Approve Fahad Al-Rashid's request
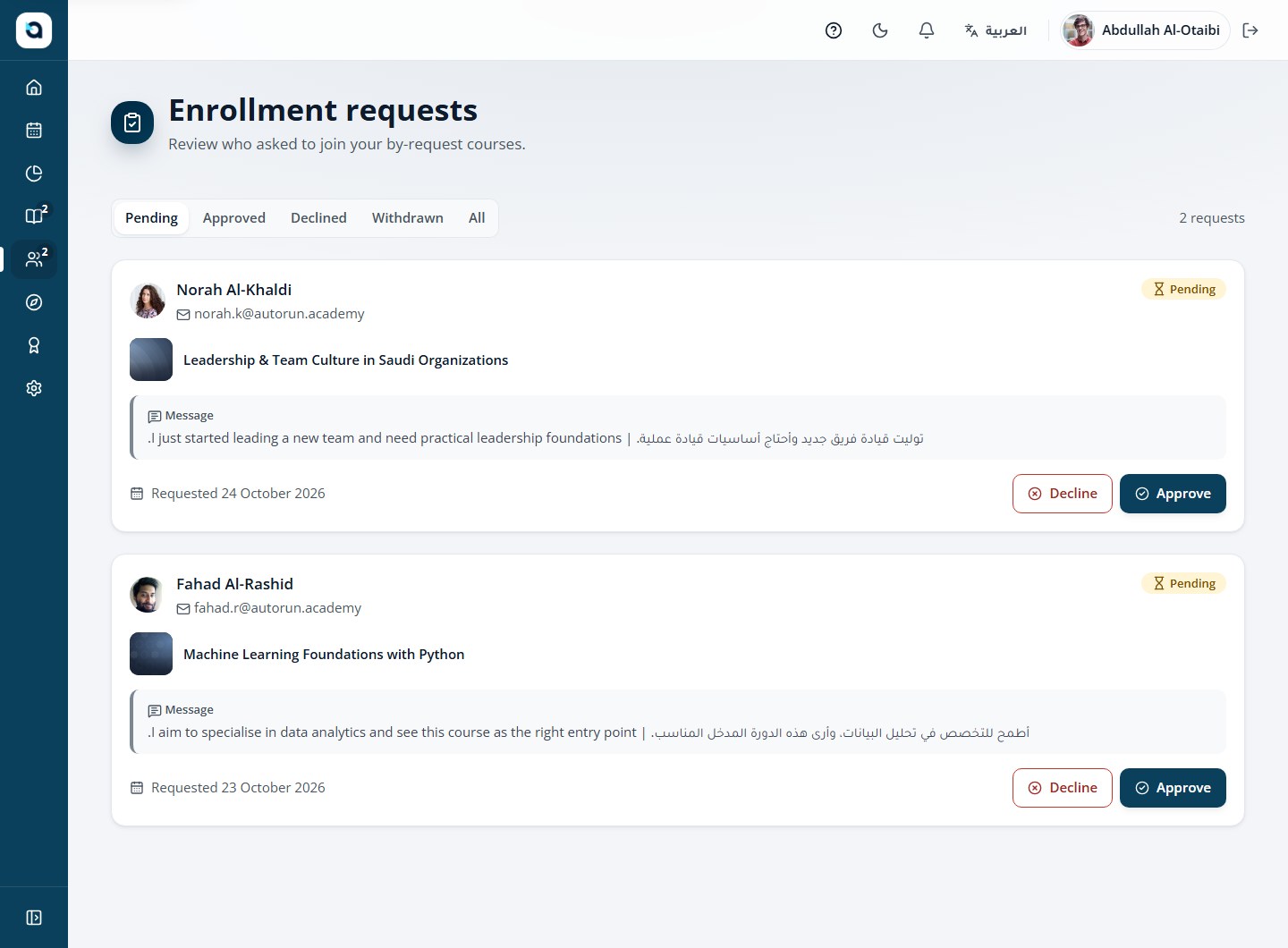This screenshot has width=1288, height=948. point(1173,788)
